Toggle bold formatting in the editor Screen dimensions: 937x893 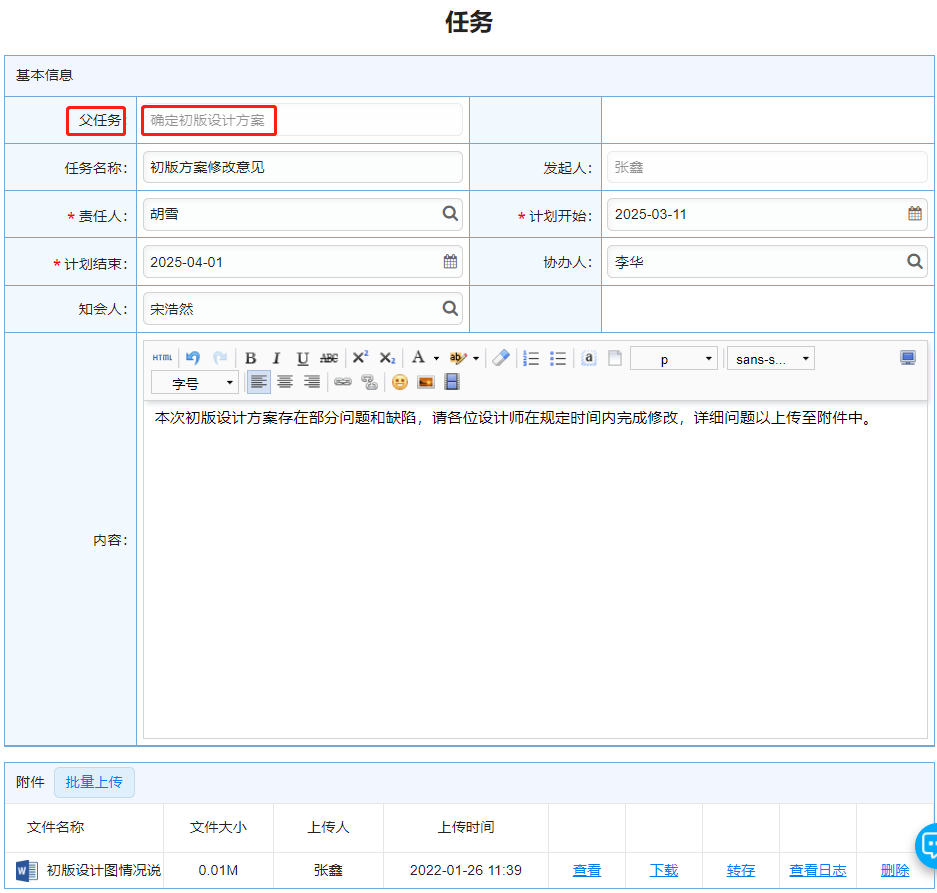[251, 358]
